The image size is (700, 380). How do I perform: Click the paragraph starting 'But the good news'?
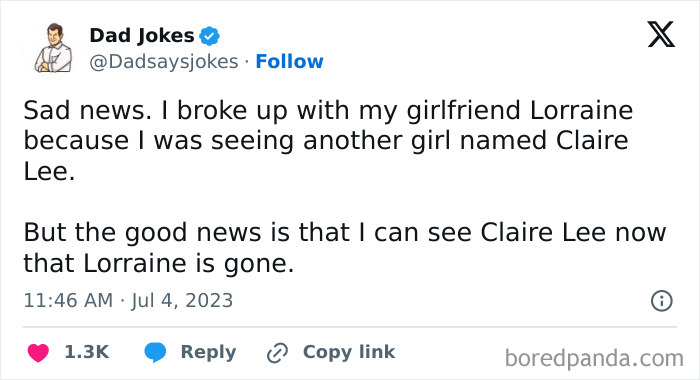(345, 248)
